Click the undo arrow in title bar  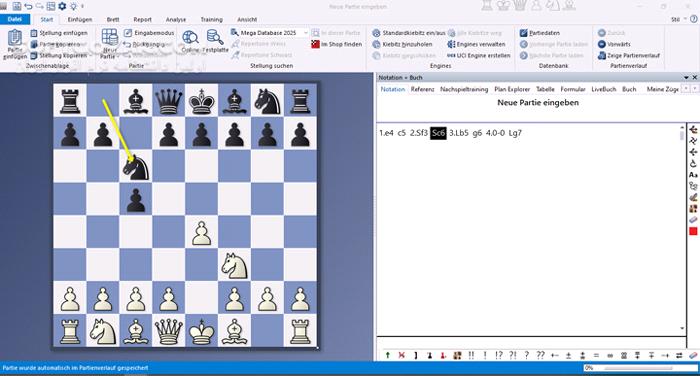click(29, 6)
